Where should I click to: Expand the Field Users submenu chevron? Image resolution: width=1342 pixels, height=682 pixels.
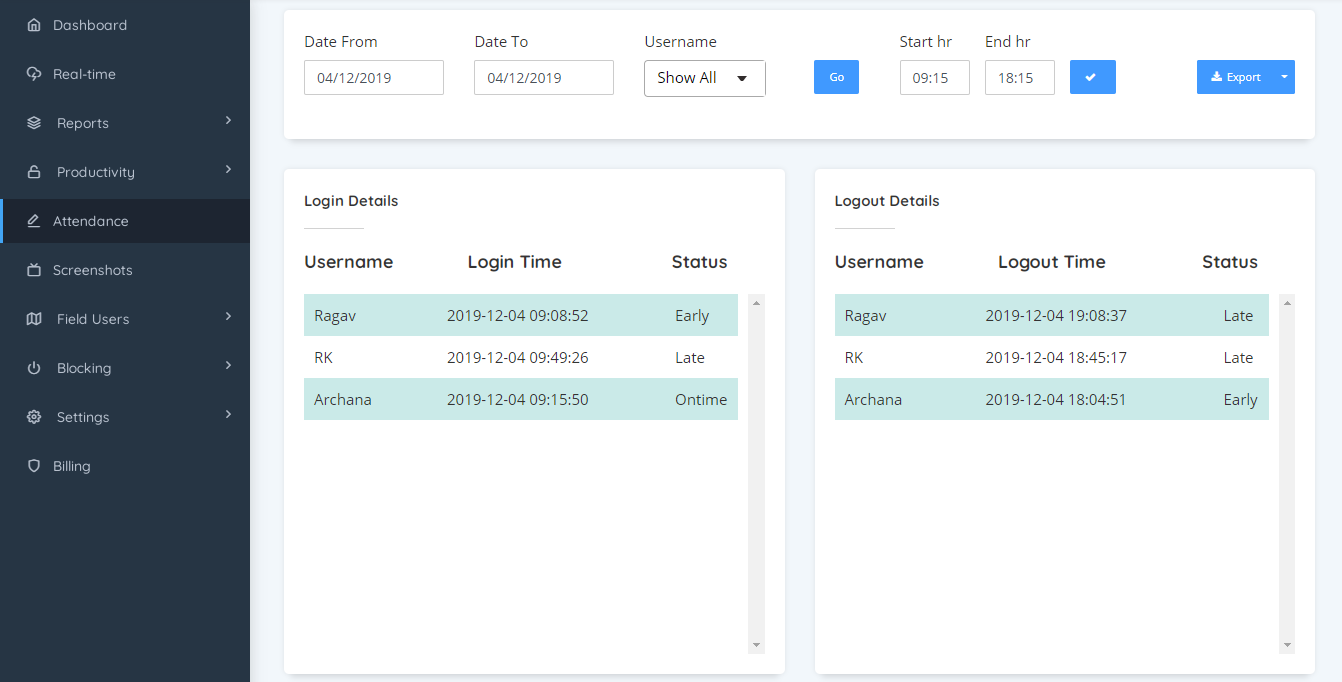pos(228,317)
